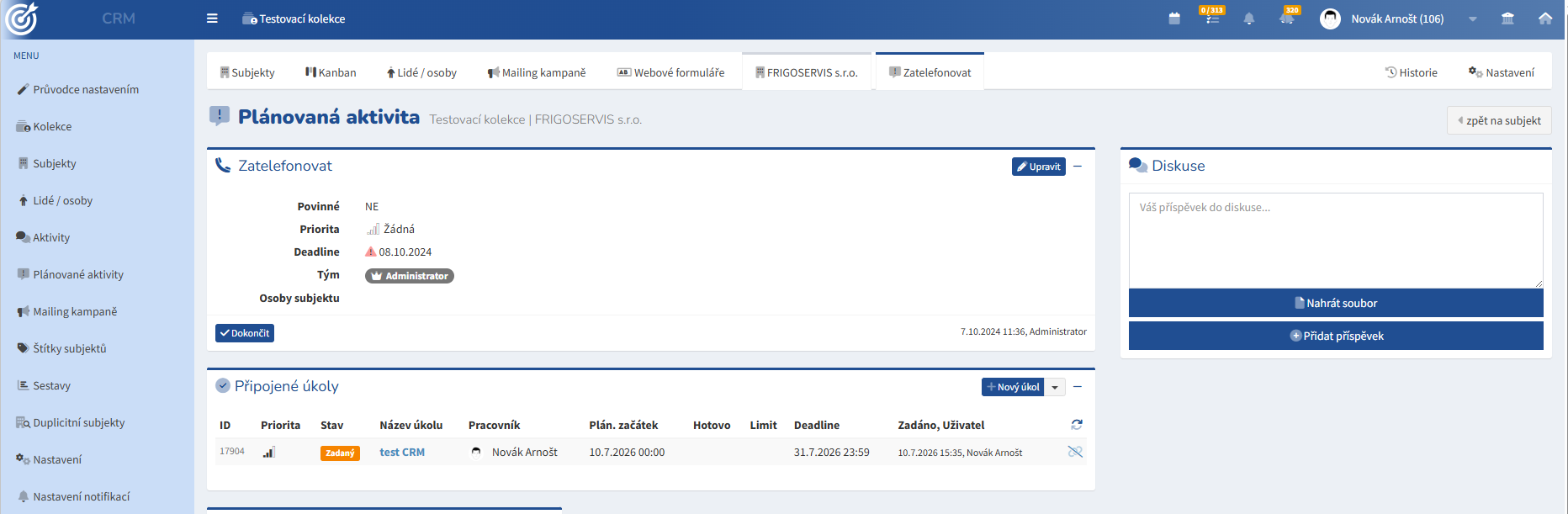Expand user menu next to Novák Arnošt
The width and height of the screenshot is (1568, 514).
(x=1472, y=19)
